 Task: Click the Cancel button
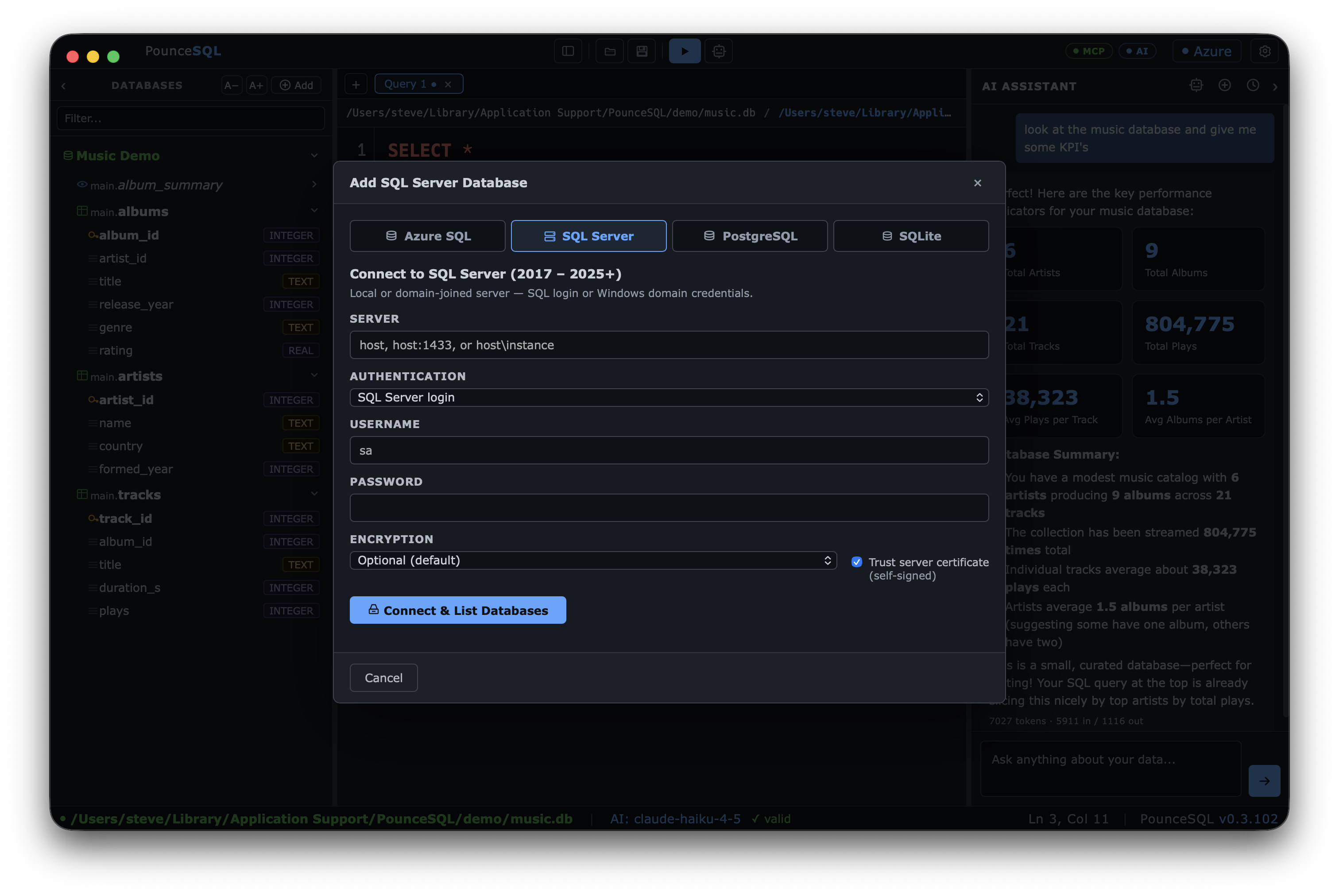(383, 678)
